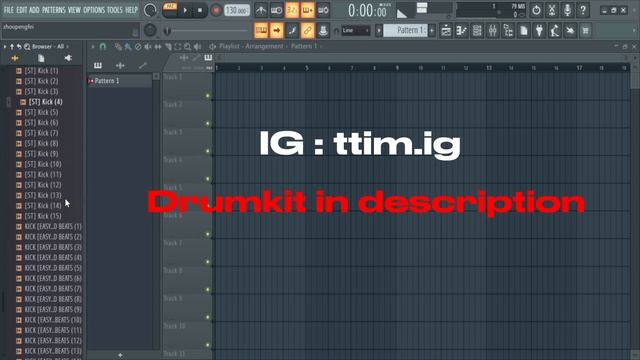Viewport: 640px width, 360px height.
Task: Click the question mark help icon
Action: click(583, 10)
